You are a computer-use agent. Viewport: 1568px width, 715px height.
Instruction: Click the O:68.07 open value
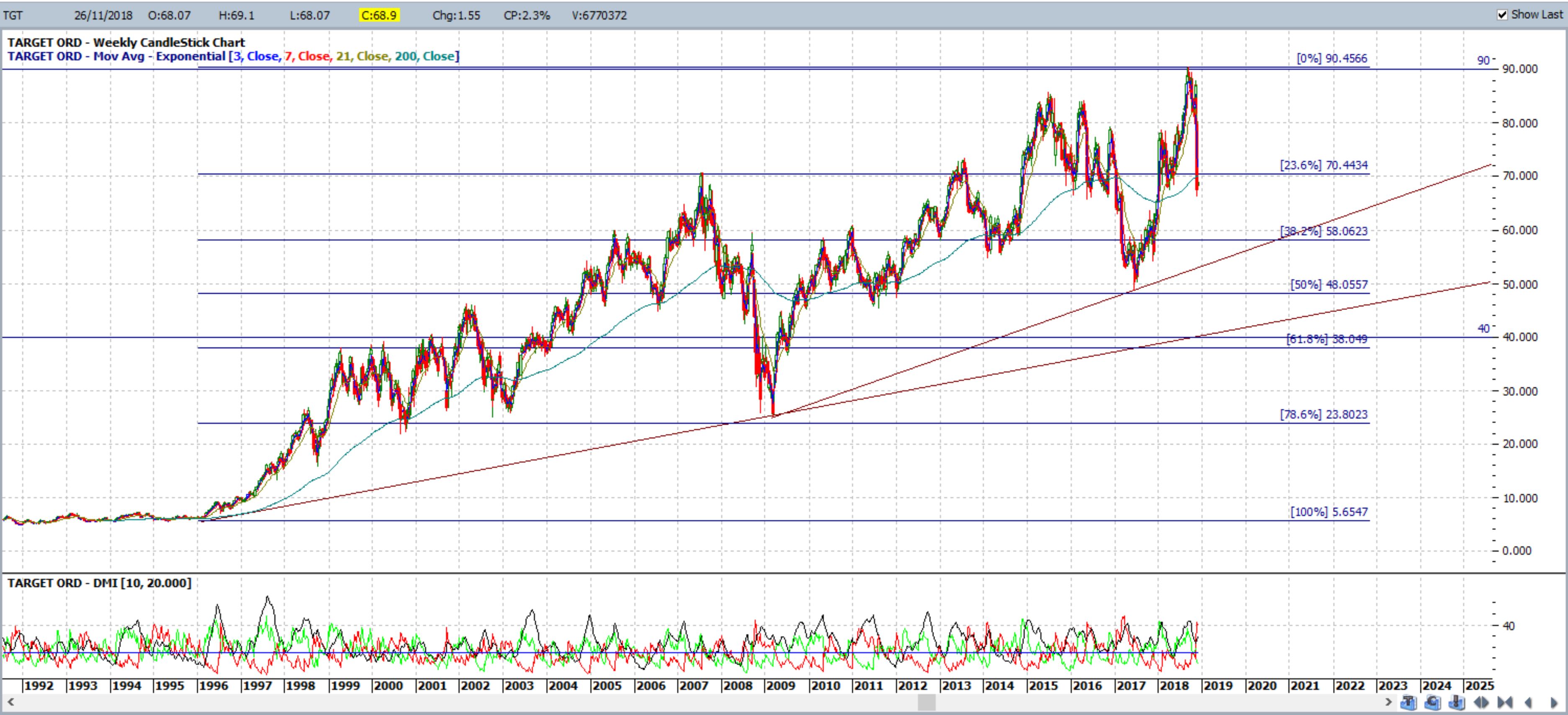(169, 15)
